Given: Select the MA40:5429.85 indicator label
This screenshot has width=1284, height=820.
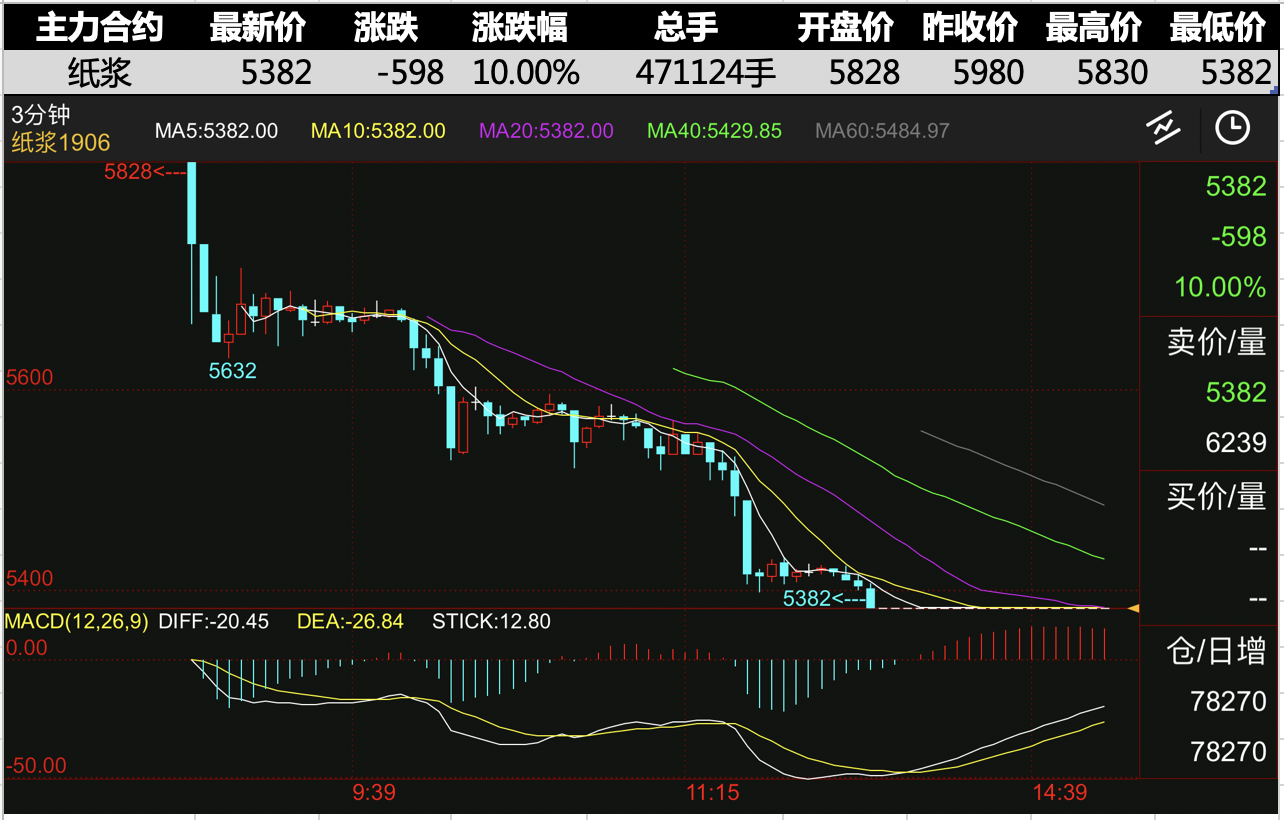Looking at the screenshot, I should pos(714,130).
